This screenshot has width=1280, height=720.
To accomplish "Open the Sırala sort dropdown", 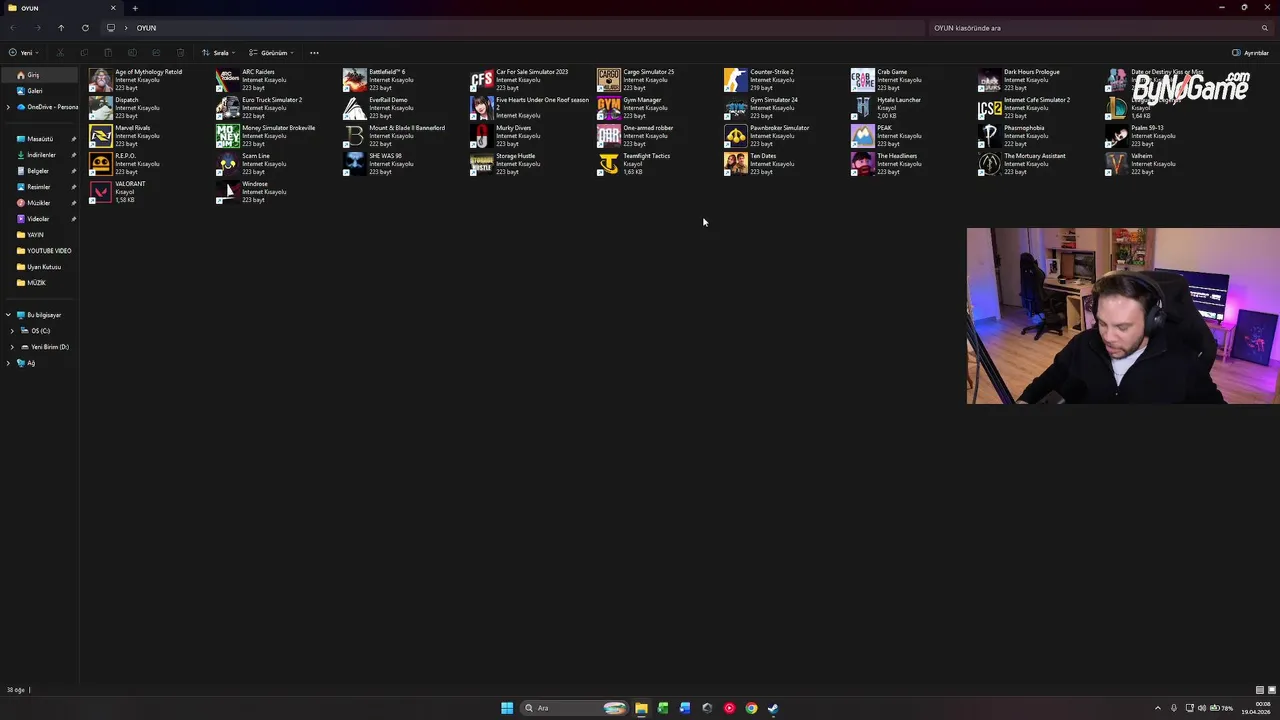I will click(218, 53).
